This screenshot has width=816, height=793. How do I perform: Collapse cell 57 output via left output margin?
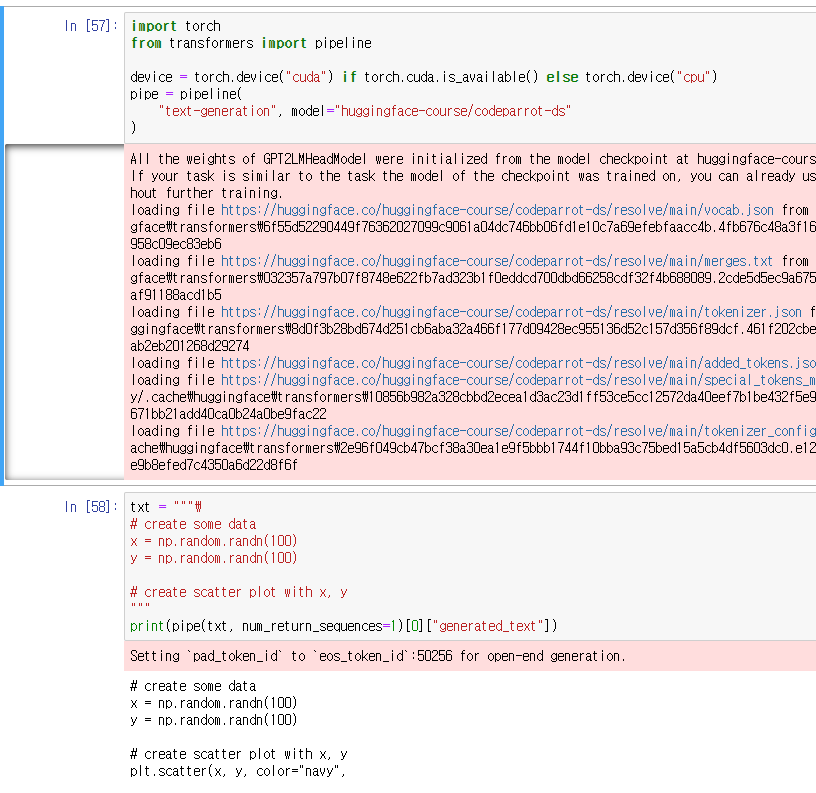pyautogui.click(x=64, y=312)
